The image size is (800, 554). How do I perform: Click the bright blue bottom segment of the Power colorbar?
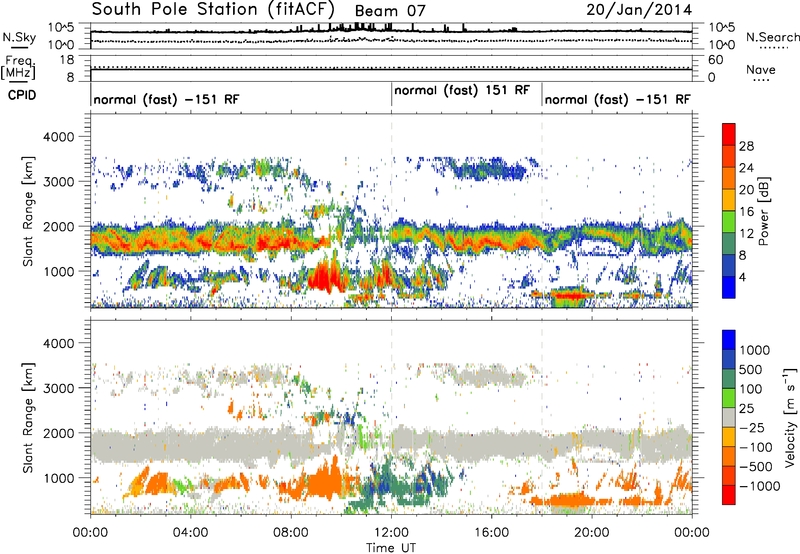tap(729, 287)
